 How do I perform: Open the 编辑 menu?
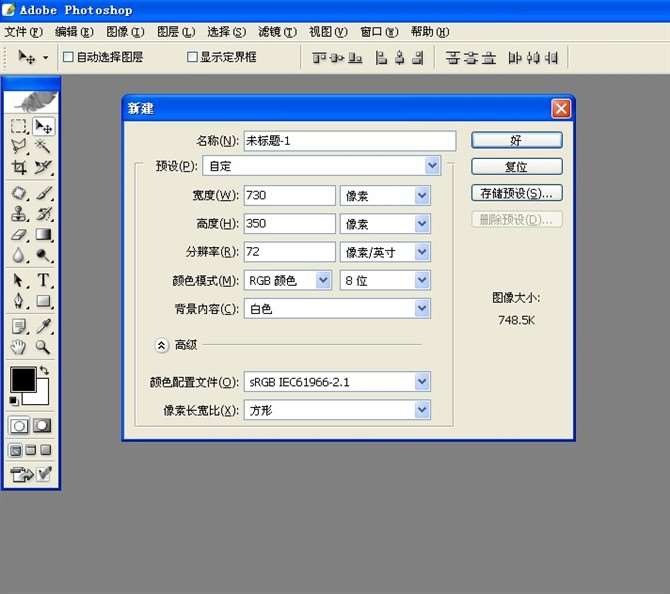tap(74, 32)
